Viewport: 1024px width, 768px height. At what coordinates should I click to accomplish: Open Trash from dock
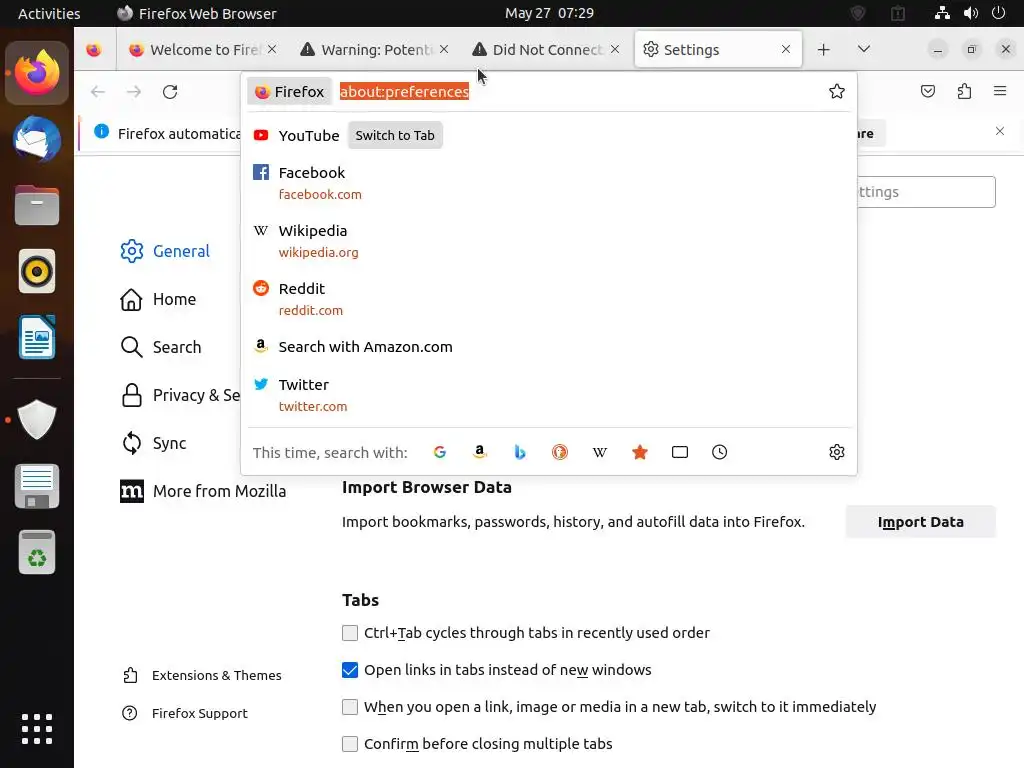pos(37,552)
